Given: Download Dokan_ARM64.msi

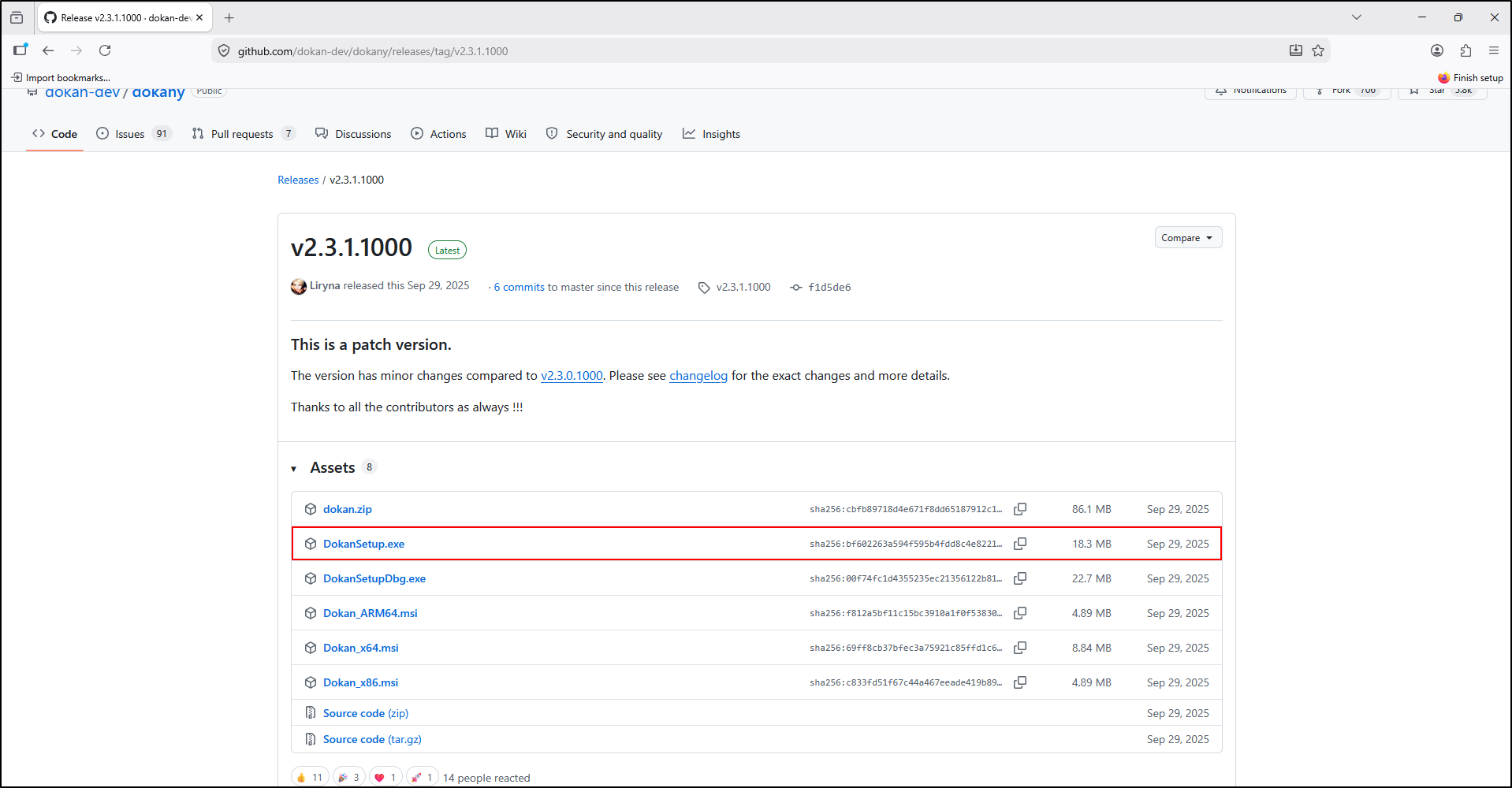Looking at the screenshot, I should pos(371,613).
